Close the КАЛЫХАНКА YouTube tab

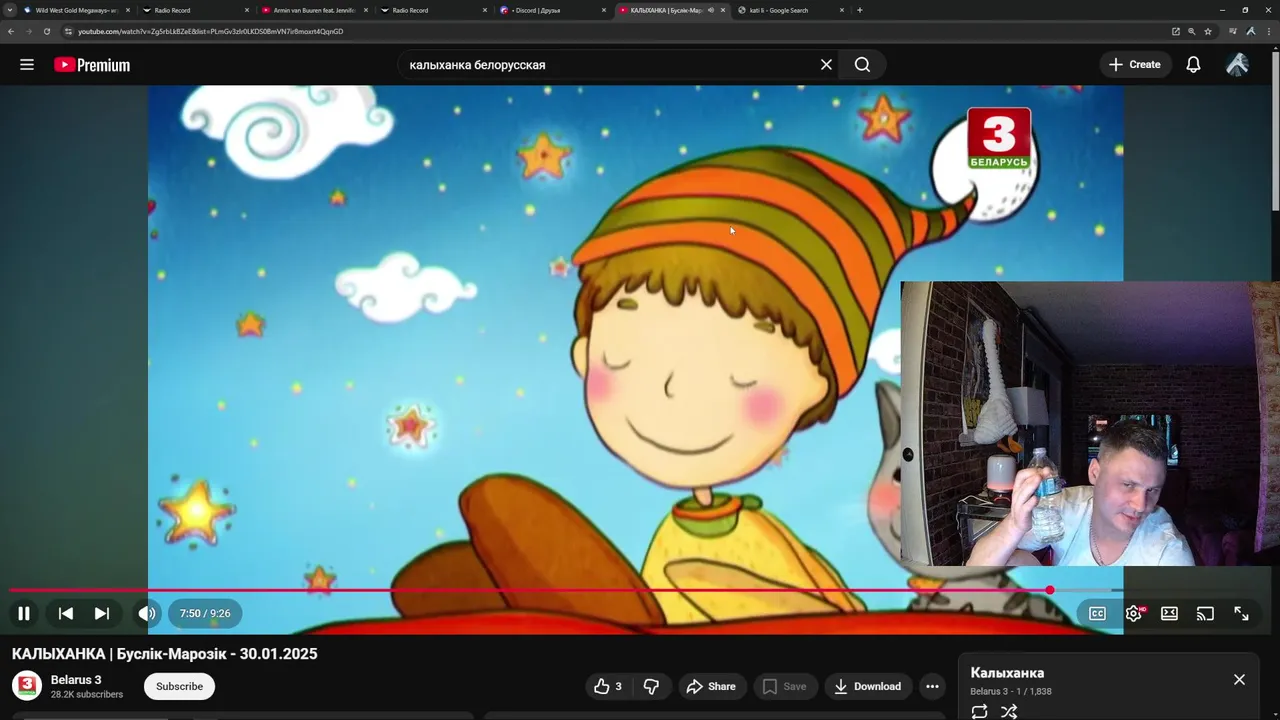click(x=723, y=10)
